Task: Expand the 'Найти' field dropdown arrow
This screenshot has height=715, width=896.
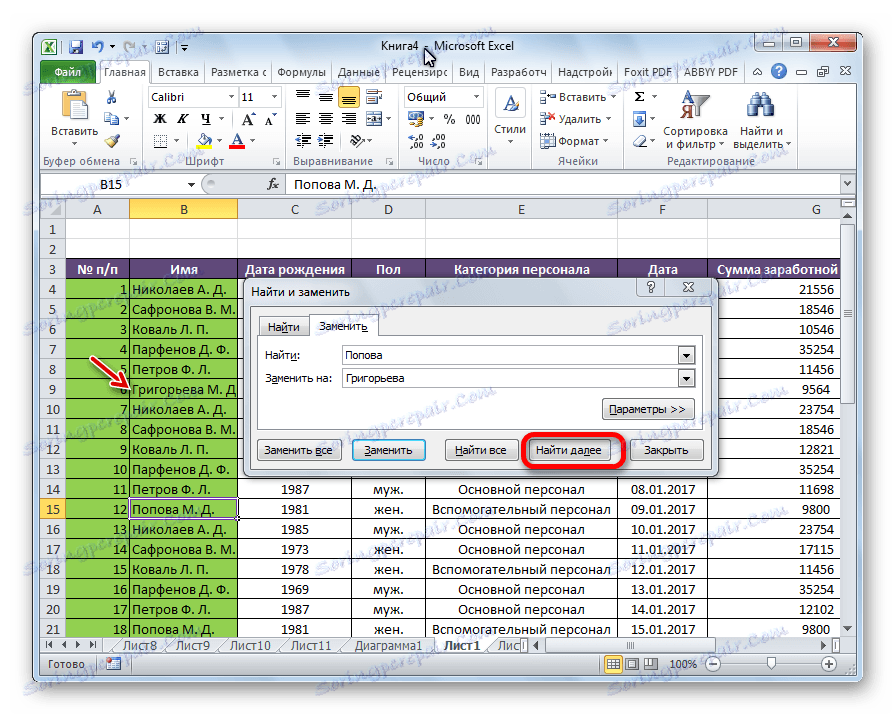Action: tap(685, 355)
